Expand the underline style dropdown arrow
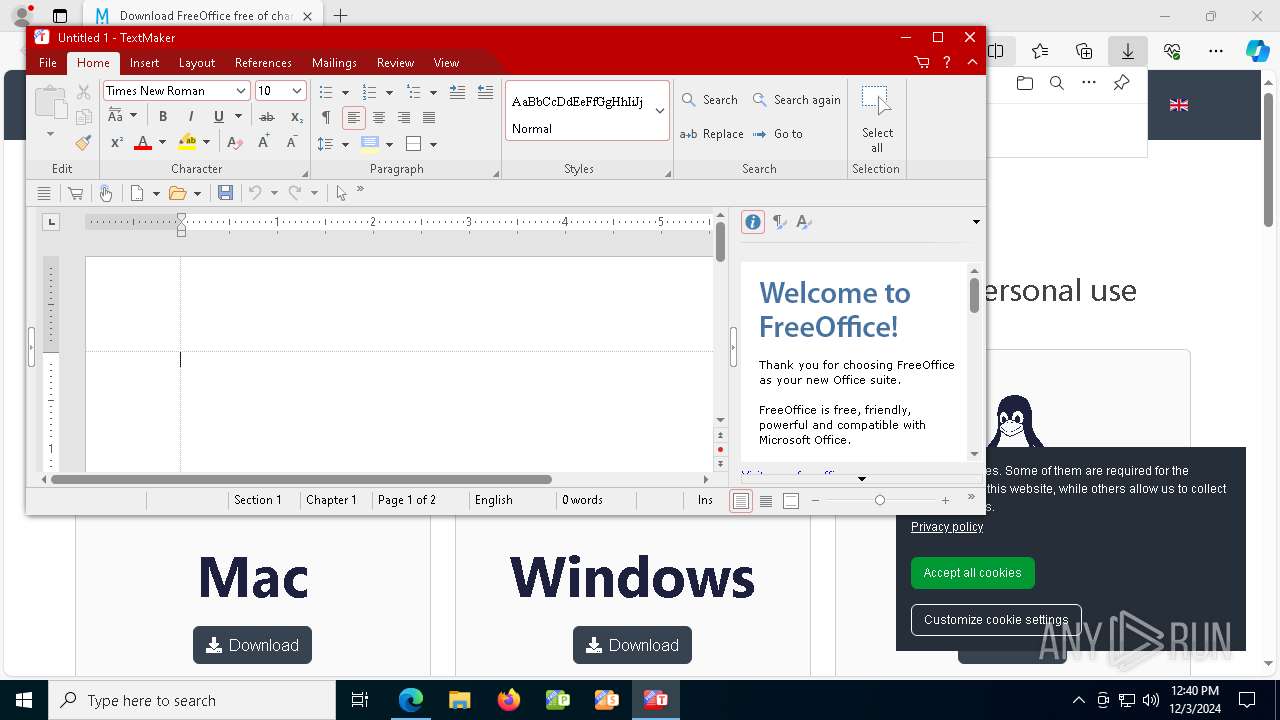Viewport: 1280px width, 720px height. [238, 117]
